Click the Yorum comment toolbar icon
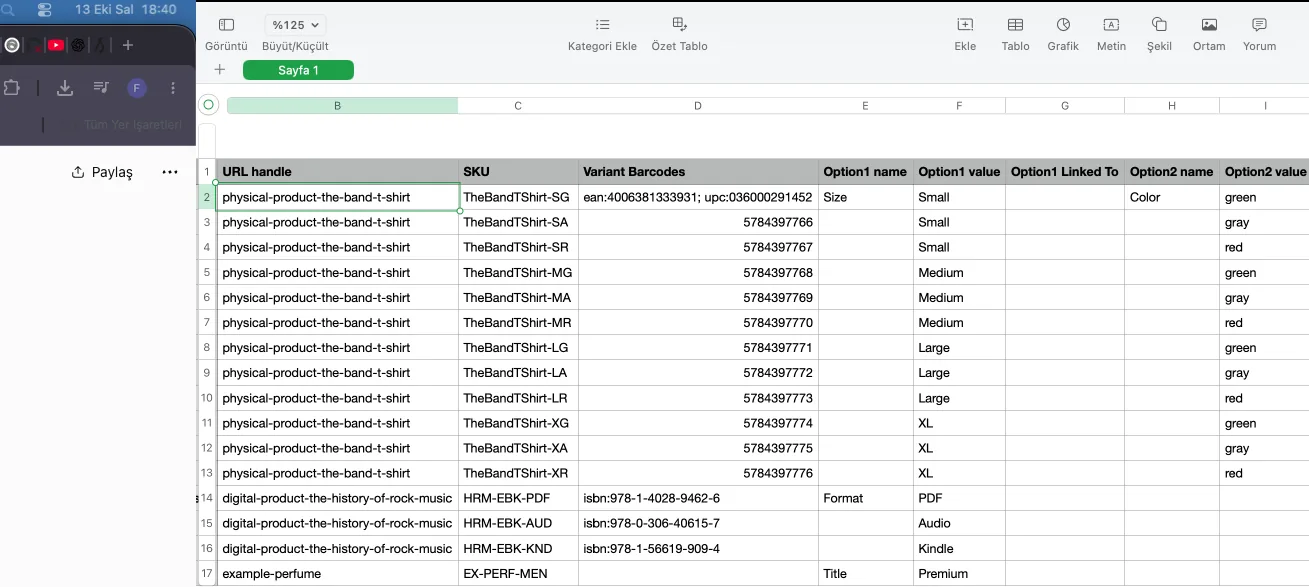The width and height of the screenshot is (1309, 587). coord(1259,25)
